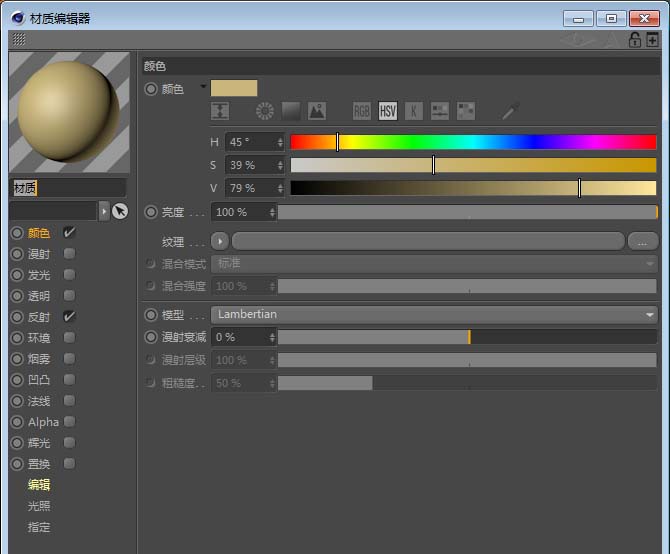Open the color mixer sliders icon
670x554 pixels.
[440, 111]
